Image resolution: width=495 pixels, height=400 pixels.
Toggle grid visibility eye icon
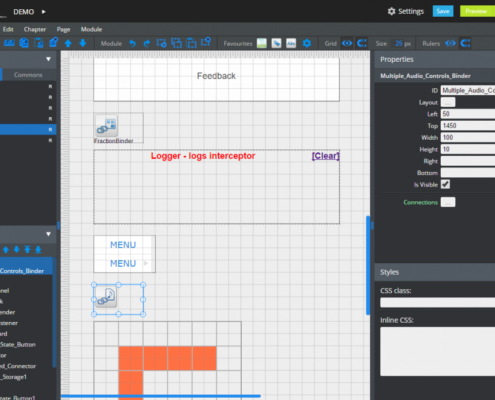pos(347,43)
